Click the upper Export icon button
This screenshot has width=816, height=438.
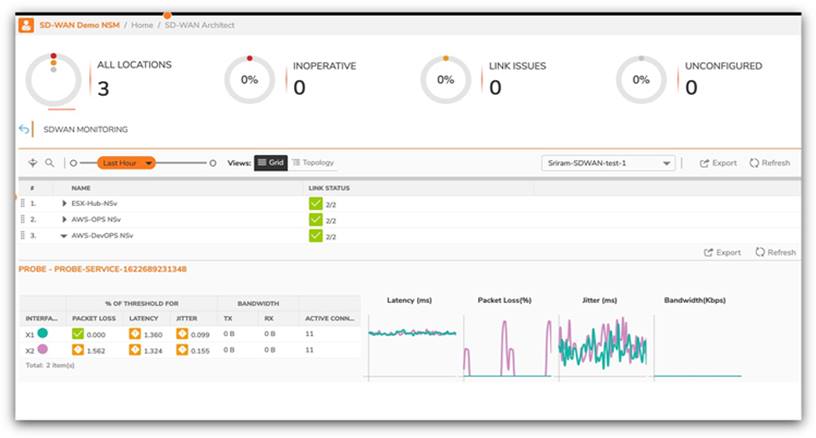pyautogui.click(x=718, y=163)
